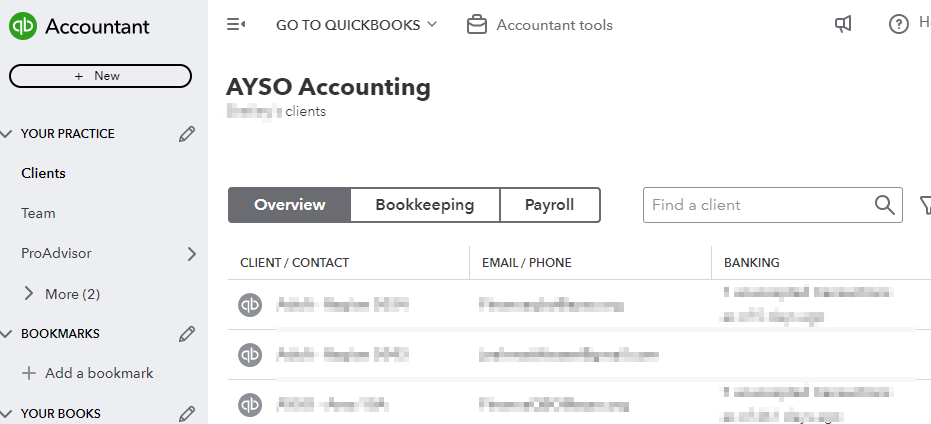The height and width of the screenshot is (424, 931).
Task: Open the Go To QuickBooks dropdown
Action: click(356, 25)
